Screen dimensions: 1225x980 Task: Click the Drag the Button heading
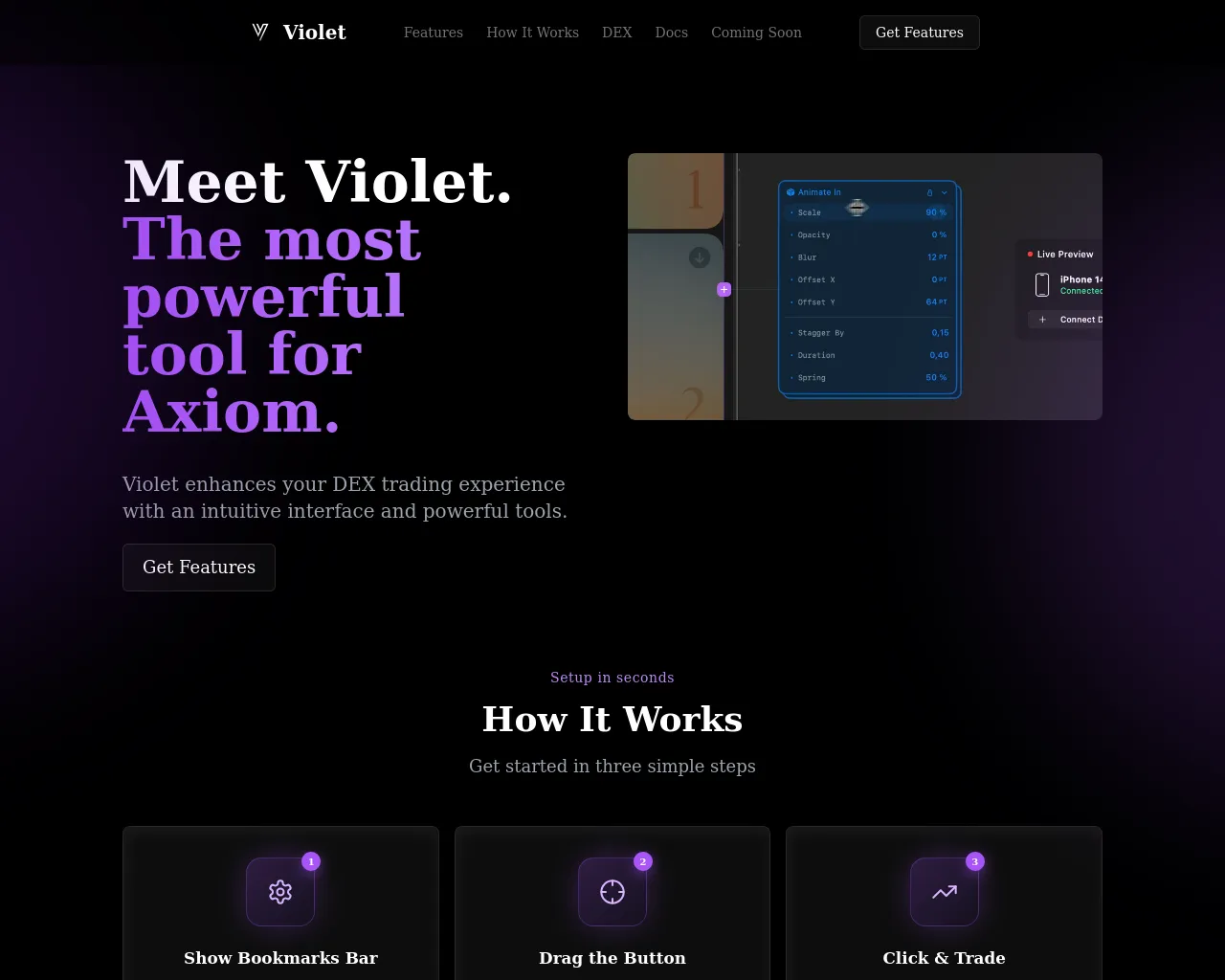click(612, 958)
